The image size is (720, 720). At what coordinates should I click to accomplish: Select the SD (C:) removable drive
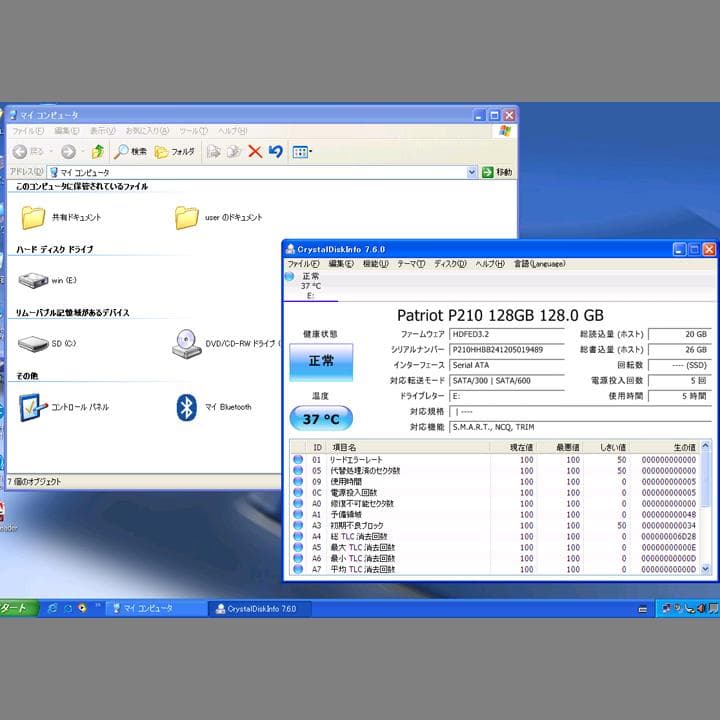tap(33, 343)
